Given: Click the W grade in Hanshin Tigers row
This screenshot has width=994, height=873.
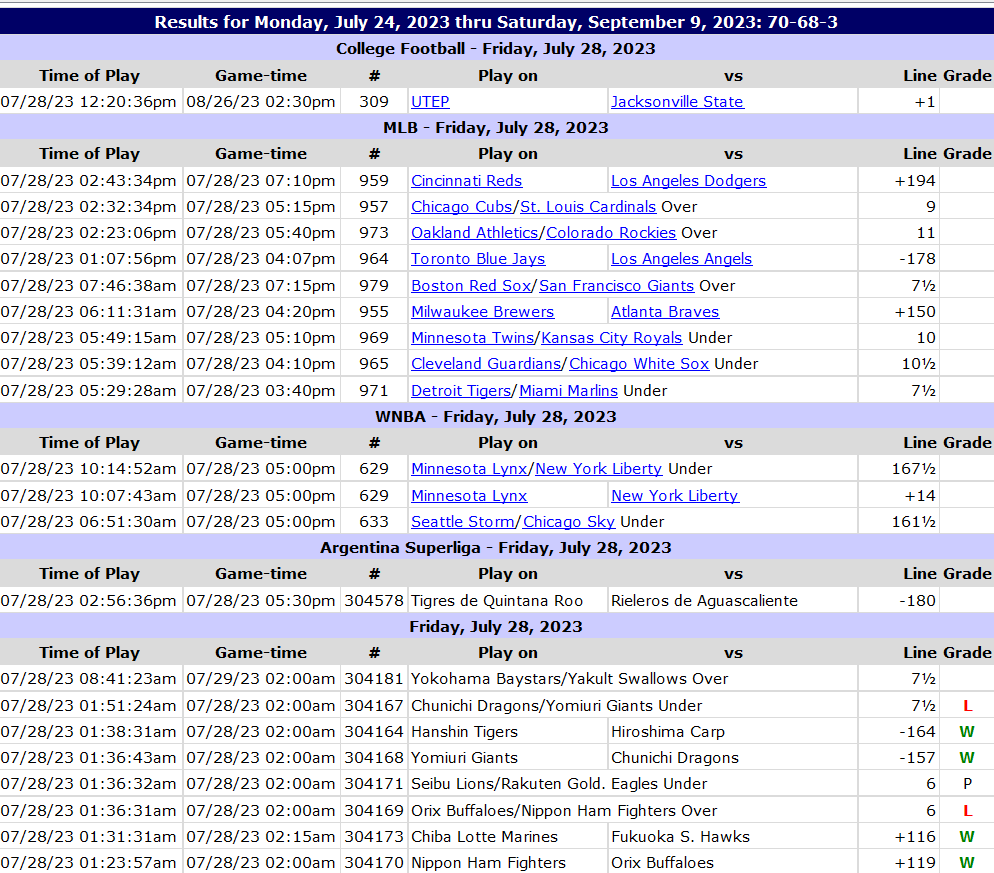Looking at the screenshot, I should (967, 732).
